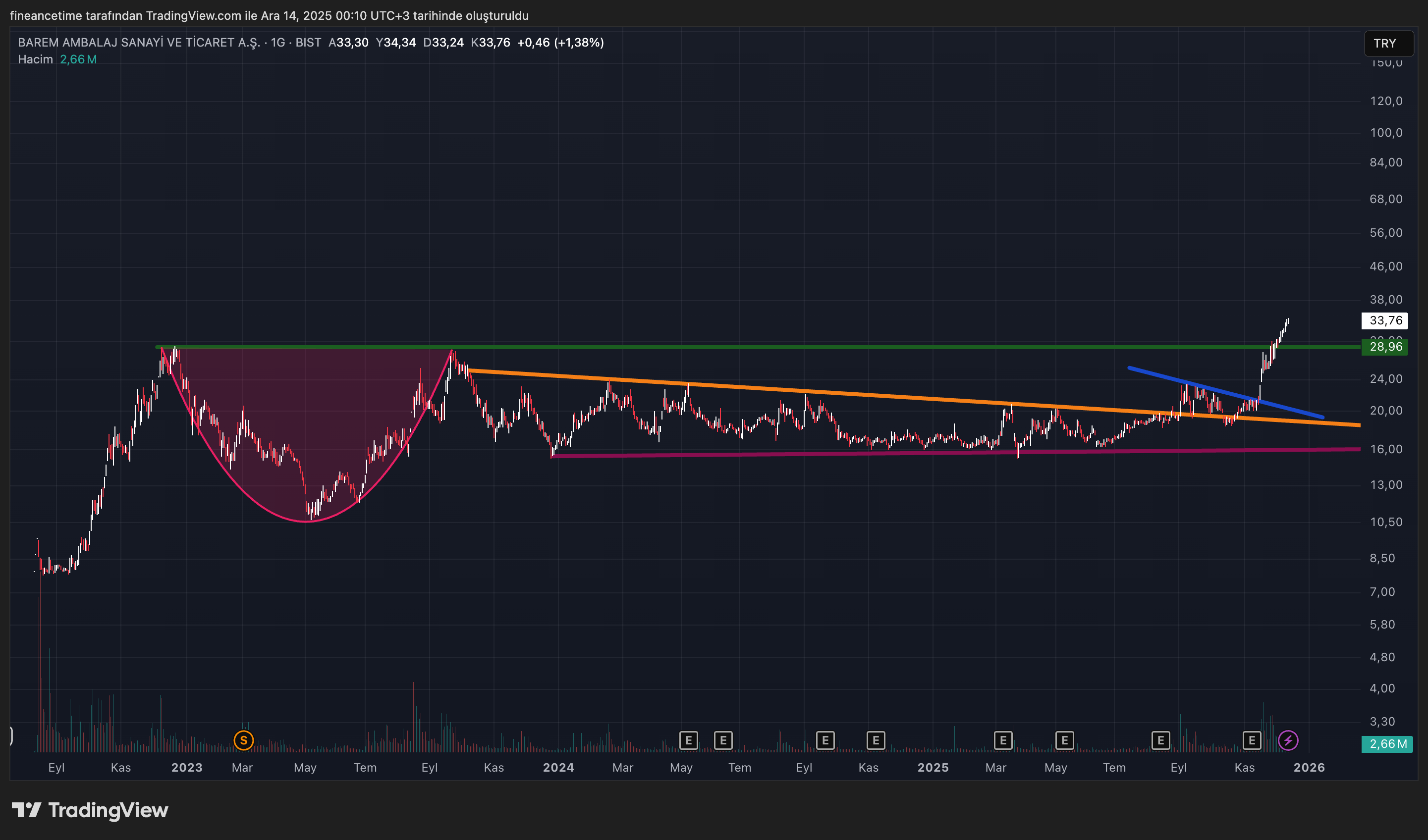Click the teal 2,66 M volume label on the price axis
This screenshot has height=840, width=1428.
(1387, 744)
